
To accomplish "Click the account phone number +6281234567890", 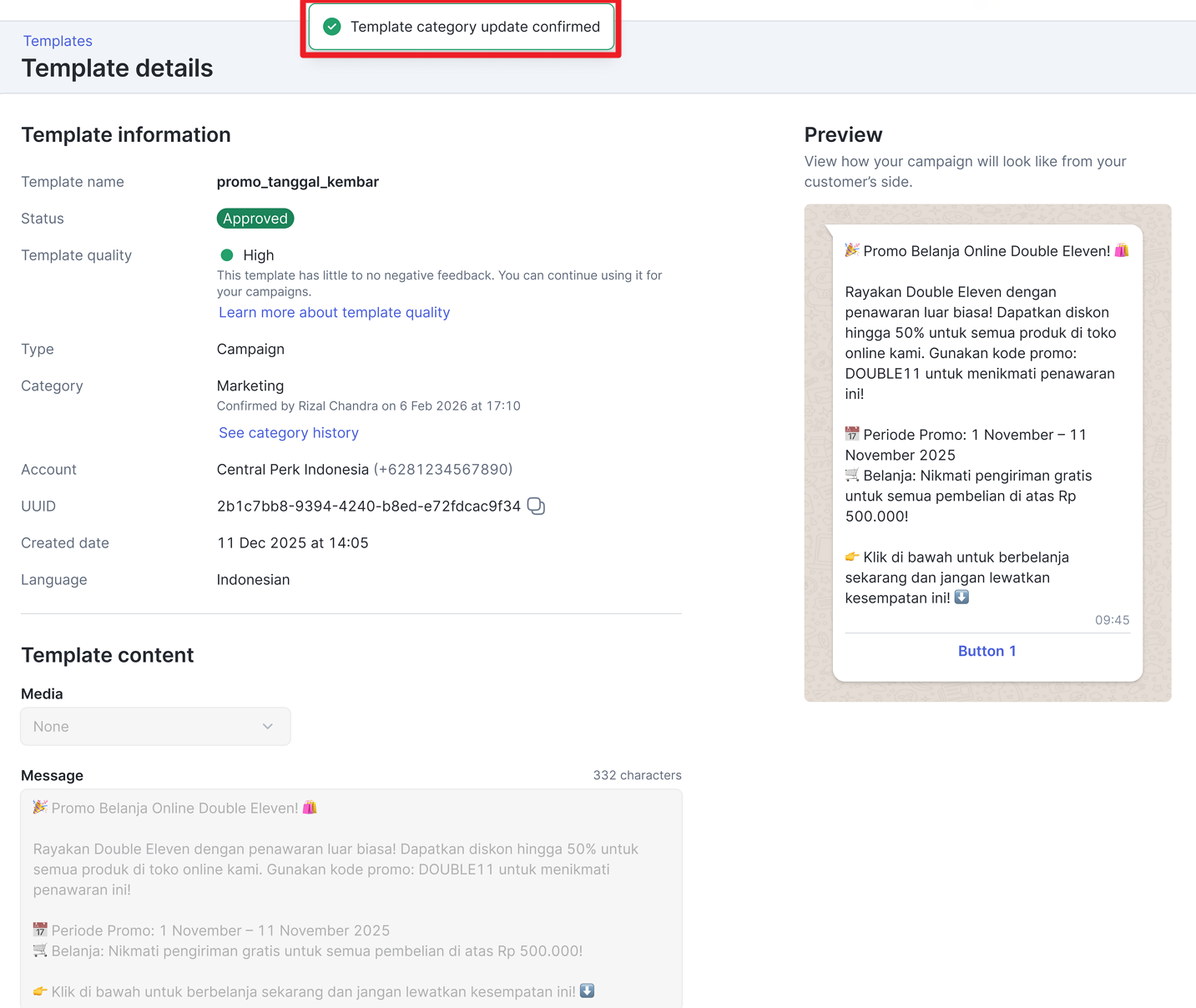I will (x=443, y=469).
